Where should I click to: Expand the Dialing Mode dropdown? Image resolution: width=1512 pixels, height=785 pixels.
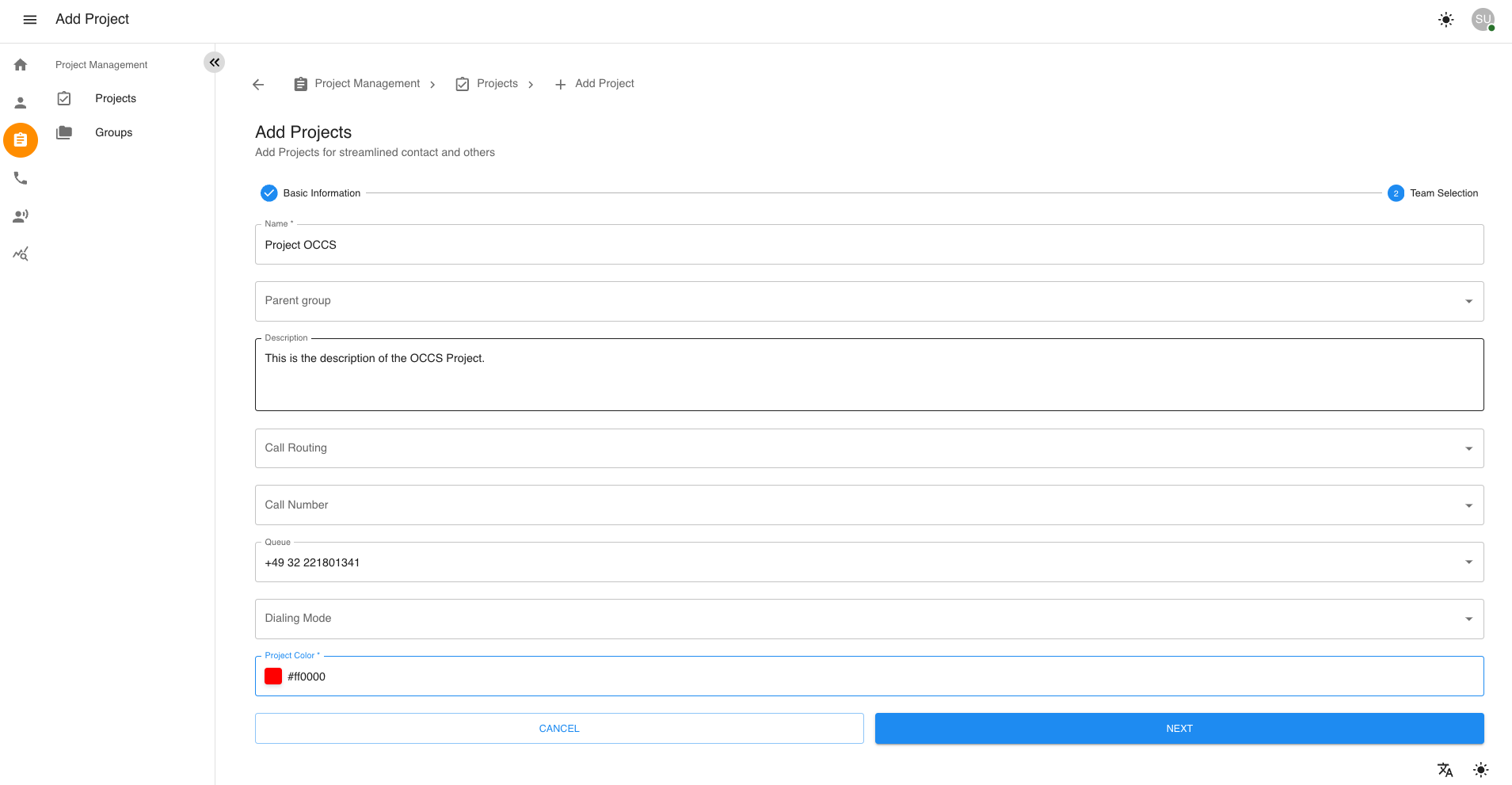(x=1467, y=619)
